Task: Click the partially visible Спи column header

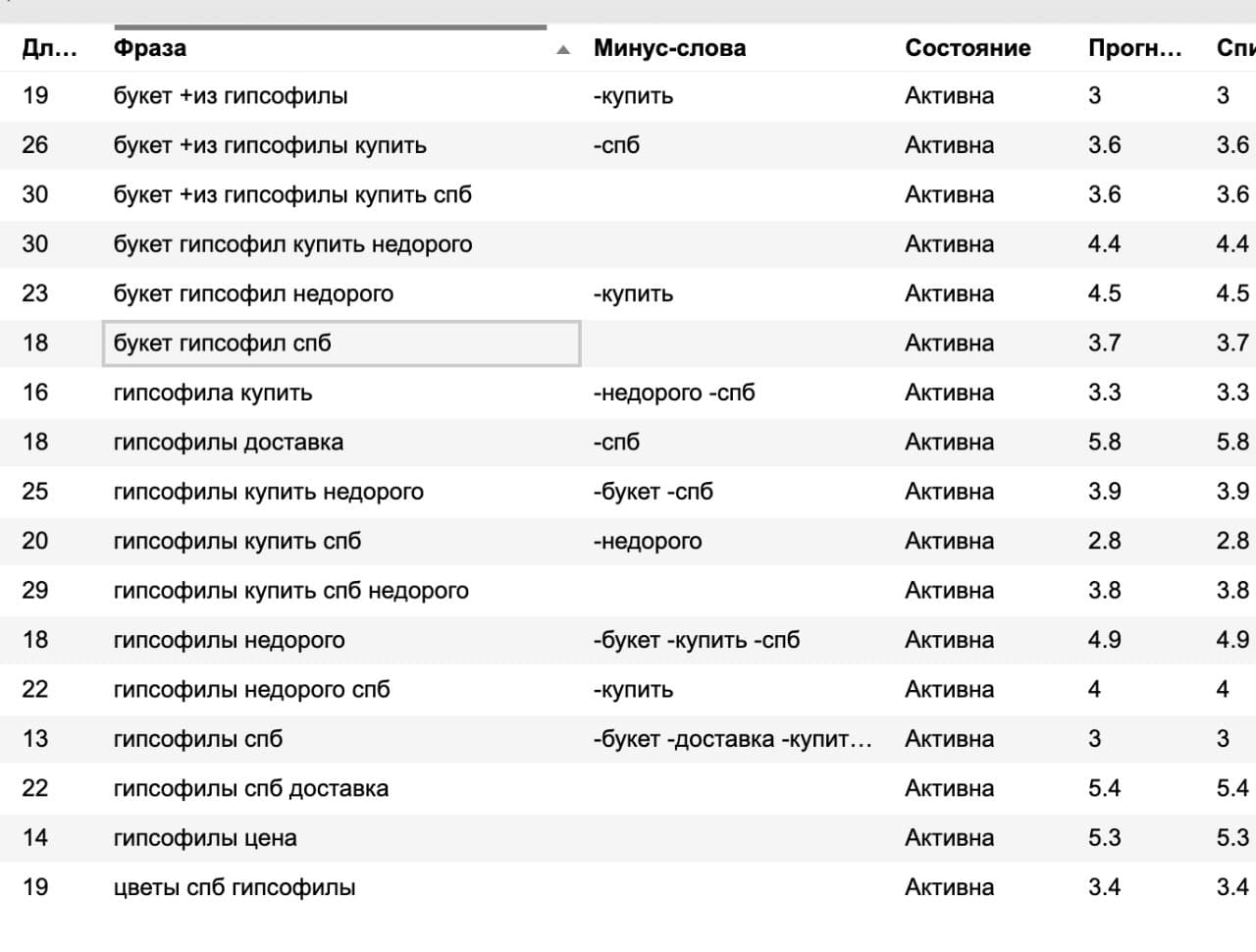Action: click(1234, 48)
